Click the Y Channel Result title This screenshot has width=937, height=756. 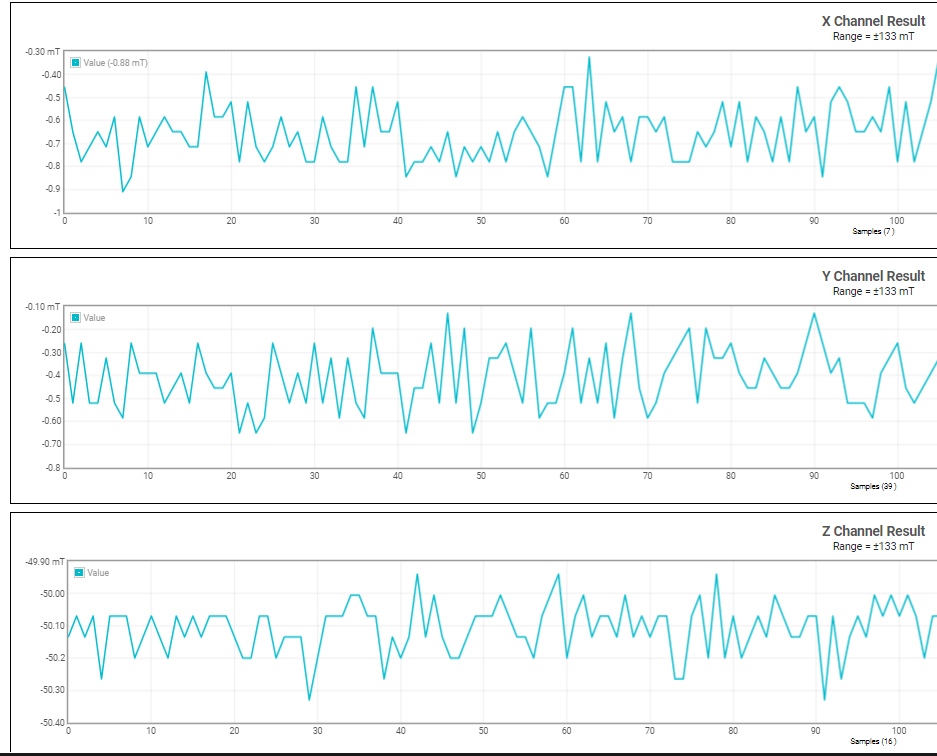tap(873, 276)
